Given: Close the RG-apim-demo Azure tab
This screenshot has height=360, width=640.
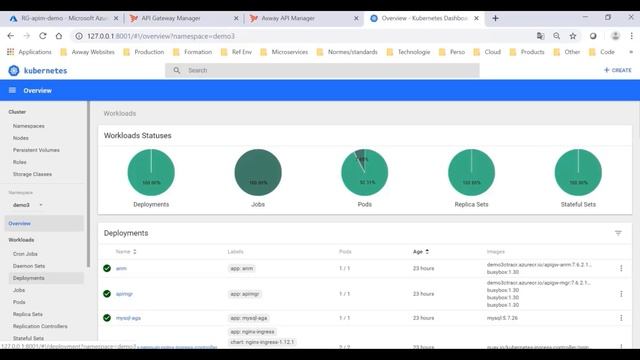Looking at the screenshot, I should [116, 18].
